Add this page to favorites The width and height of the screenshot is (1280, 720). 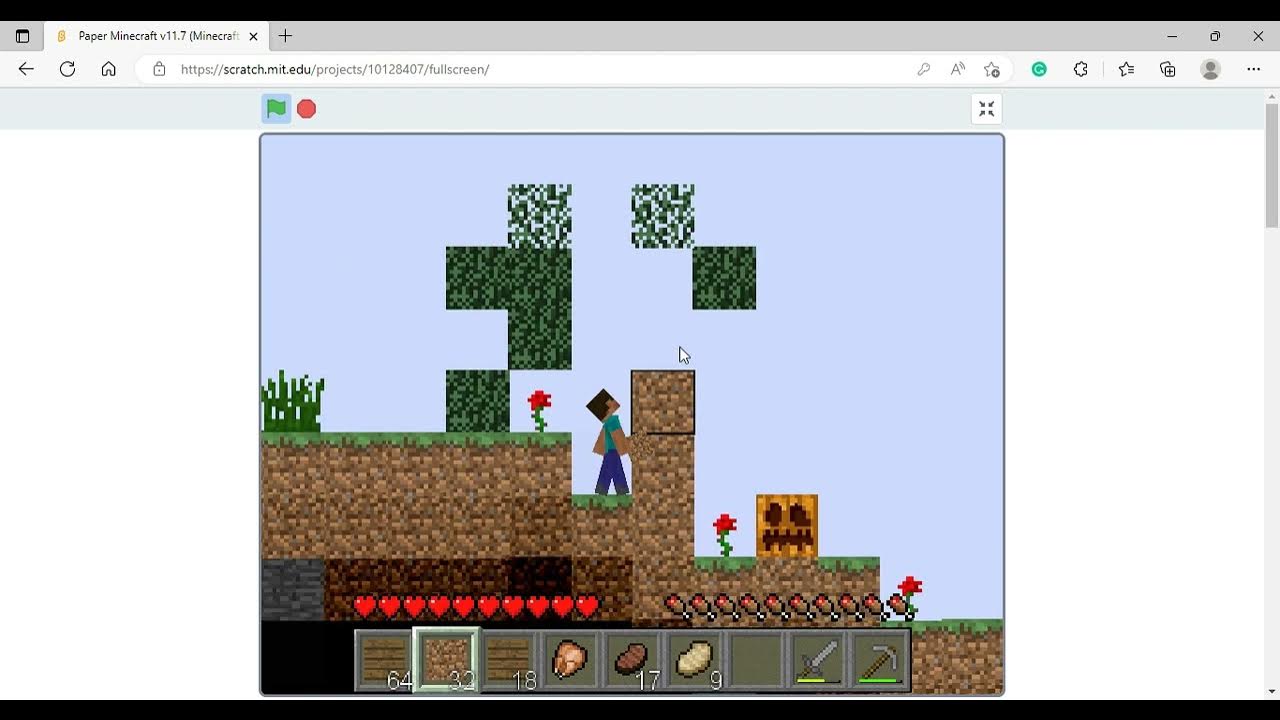click(992, 69)
